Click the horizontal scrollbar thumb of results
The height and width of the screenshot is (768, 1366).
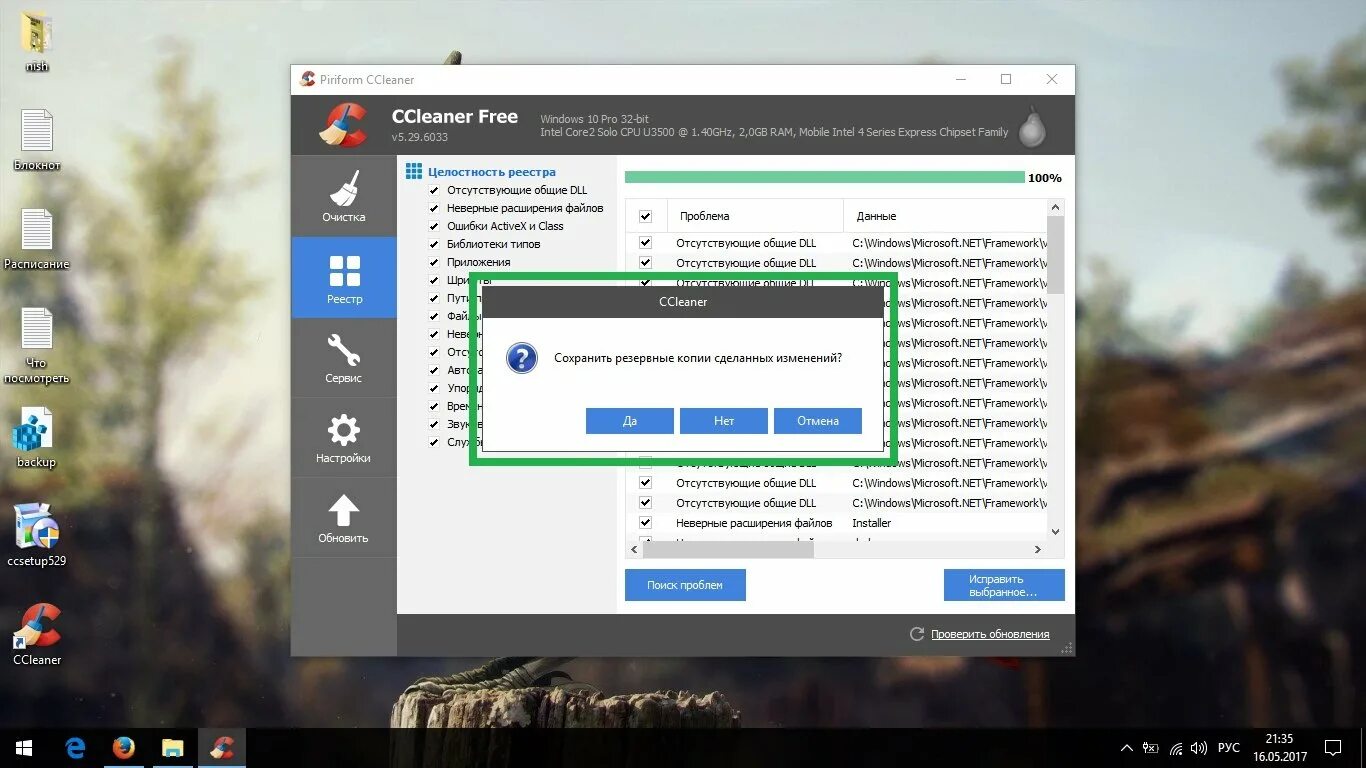click(728, 550)
